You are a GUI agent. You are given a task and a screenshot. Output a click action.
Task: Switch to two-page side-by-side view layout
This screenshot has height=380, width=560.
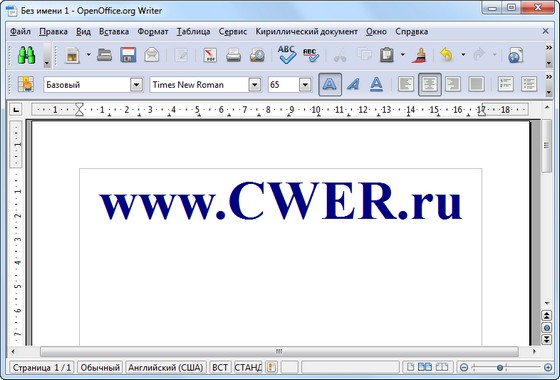click(x=425, y=367)
